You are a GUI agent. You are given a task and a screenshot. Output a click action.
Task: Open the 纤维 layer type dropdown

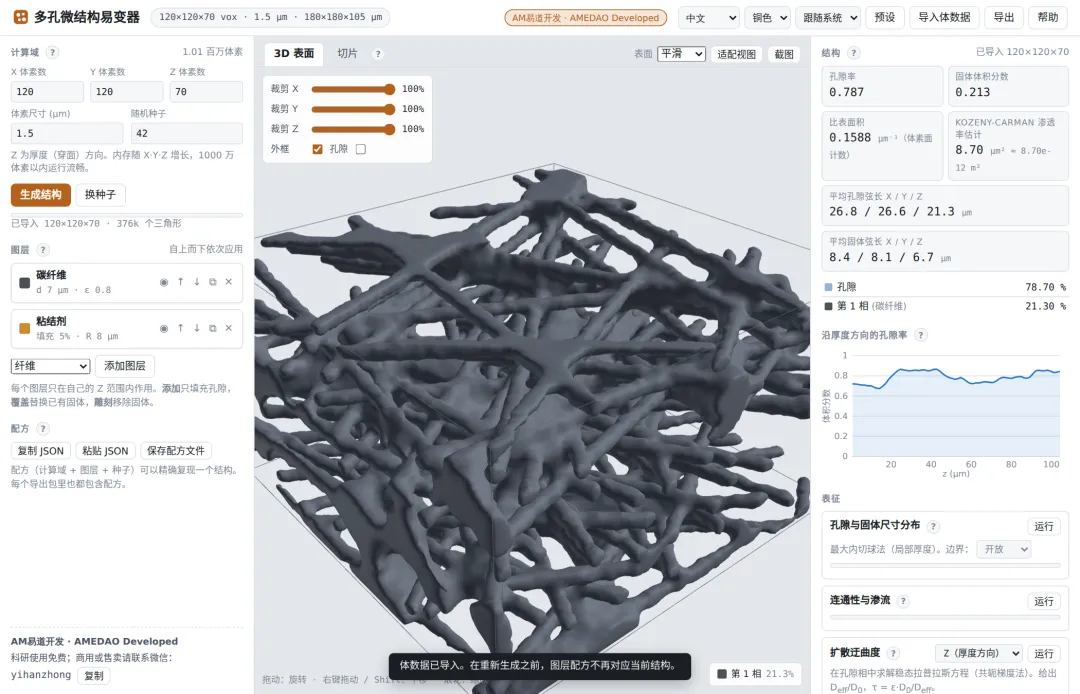click(50, 366)
